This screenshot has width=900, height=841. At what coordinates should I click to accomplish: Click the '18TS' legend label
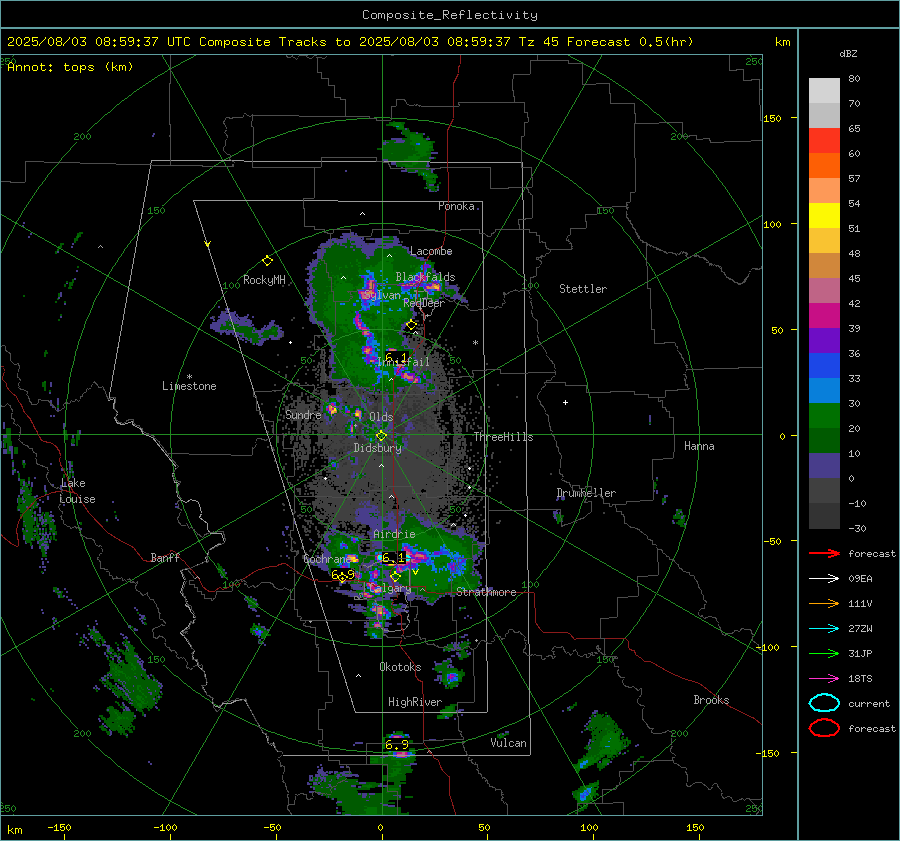(x=860, y=679)
